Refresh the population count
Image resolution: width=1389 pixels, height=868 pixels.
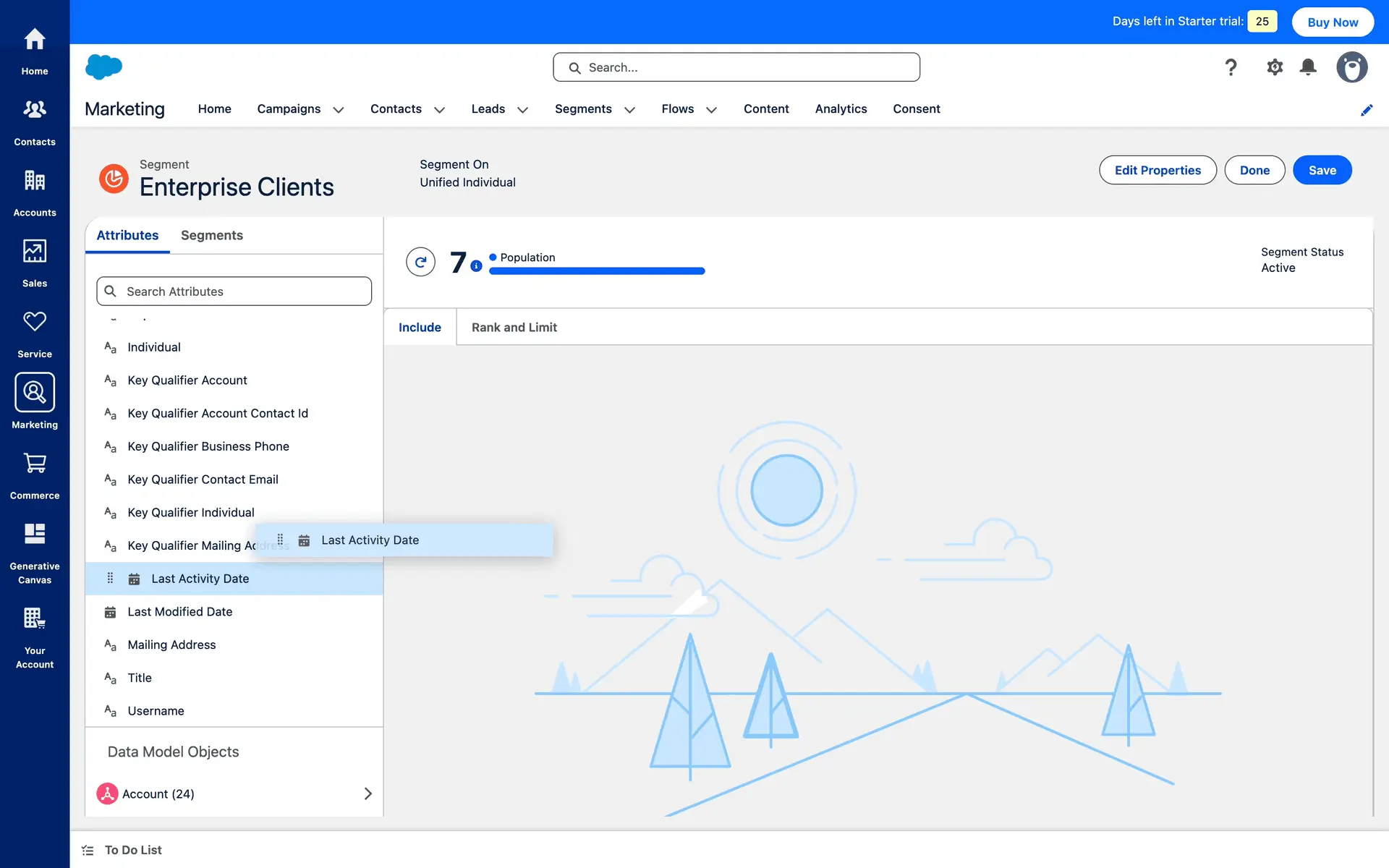[420, 262]
